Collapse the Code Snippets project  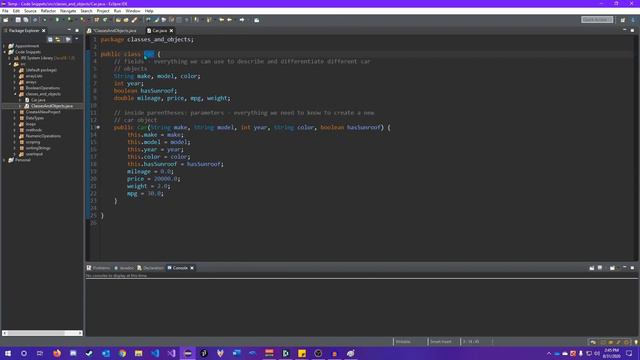[4, 52]
